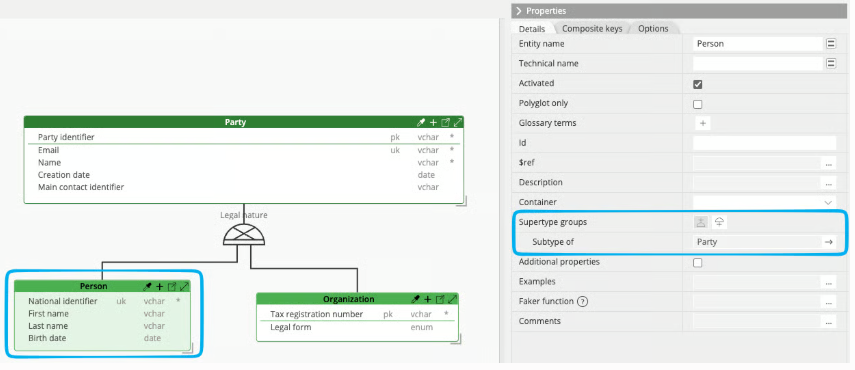Click the Subtype of Party field
855x370 pixels.
pyautogui.click(x=757, y=242)
